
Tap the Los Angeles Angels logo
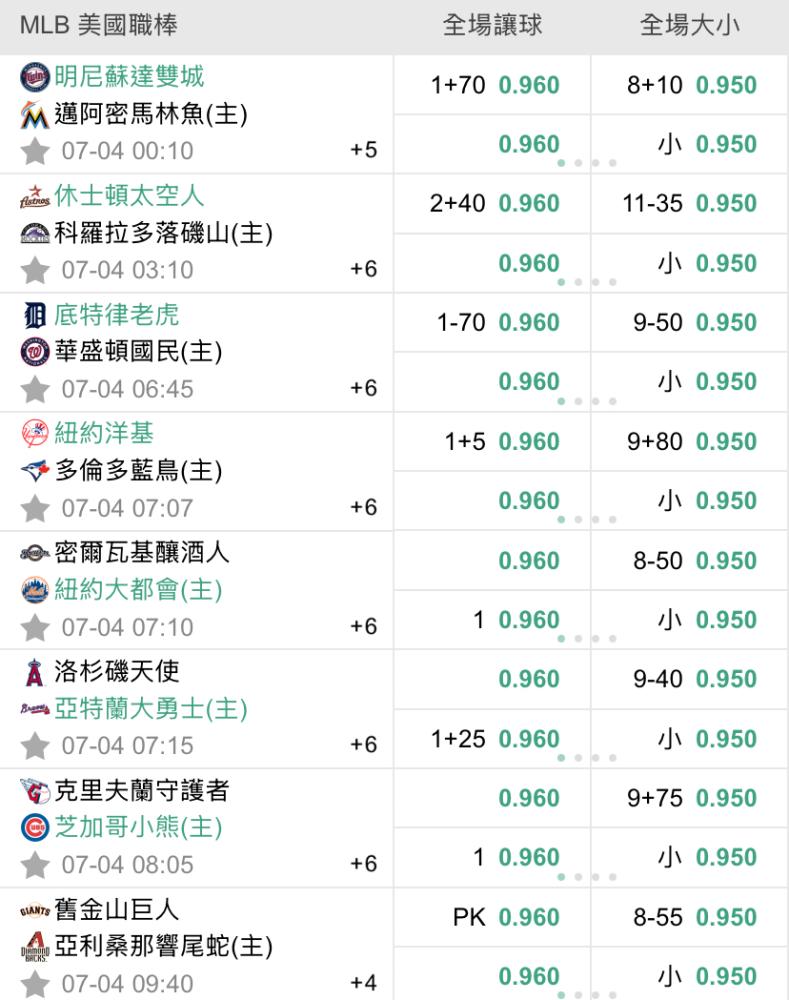(34, 672)
